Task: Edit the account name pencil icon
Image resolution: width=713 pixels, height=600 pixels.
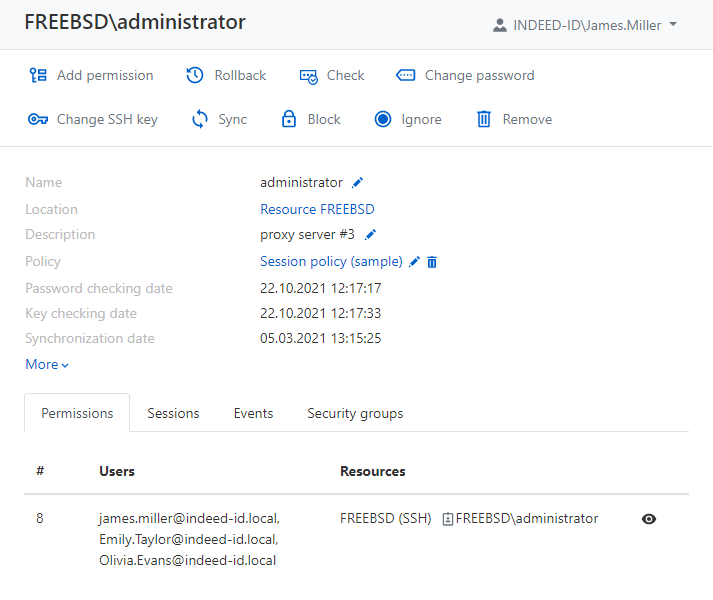Action: click(358, 182)
